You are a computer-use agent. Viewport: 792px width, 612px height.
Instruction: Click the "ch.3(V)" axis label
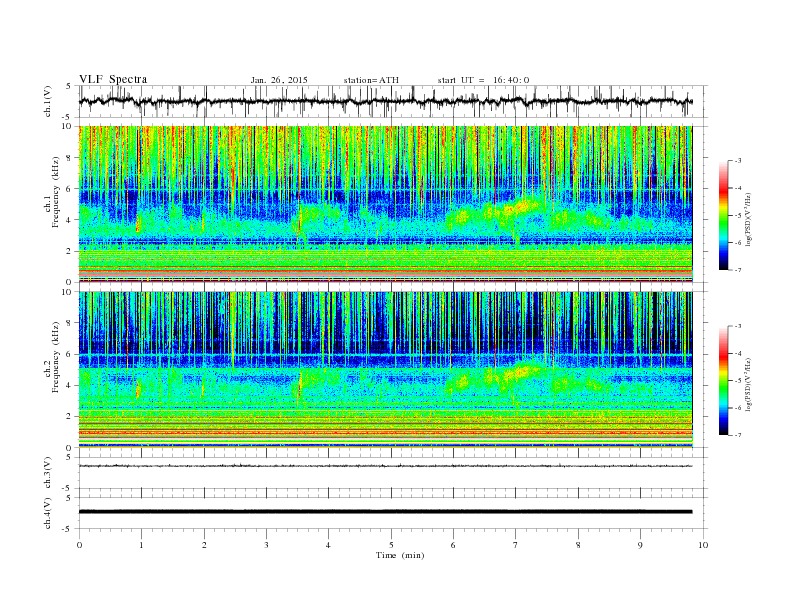(x=47, y=473)
